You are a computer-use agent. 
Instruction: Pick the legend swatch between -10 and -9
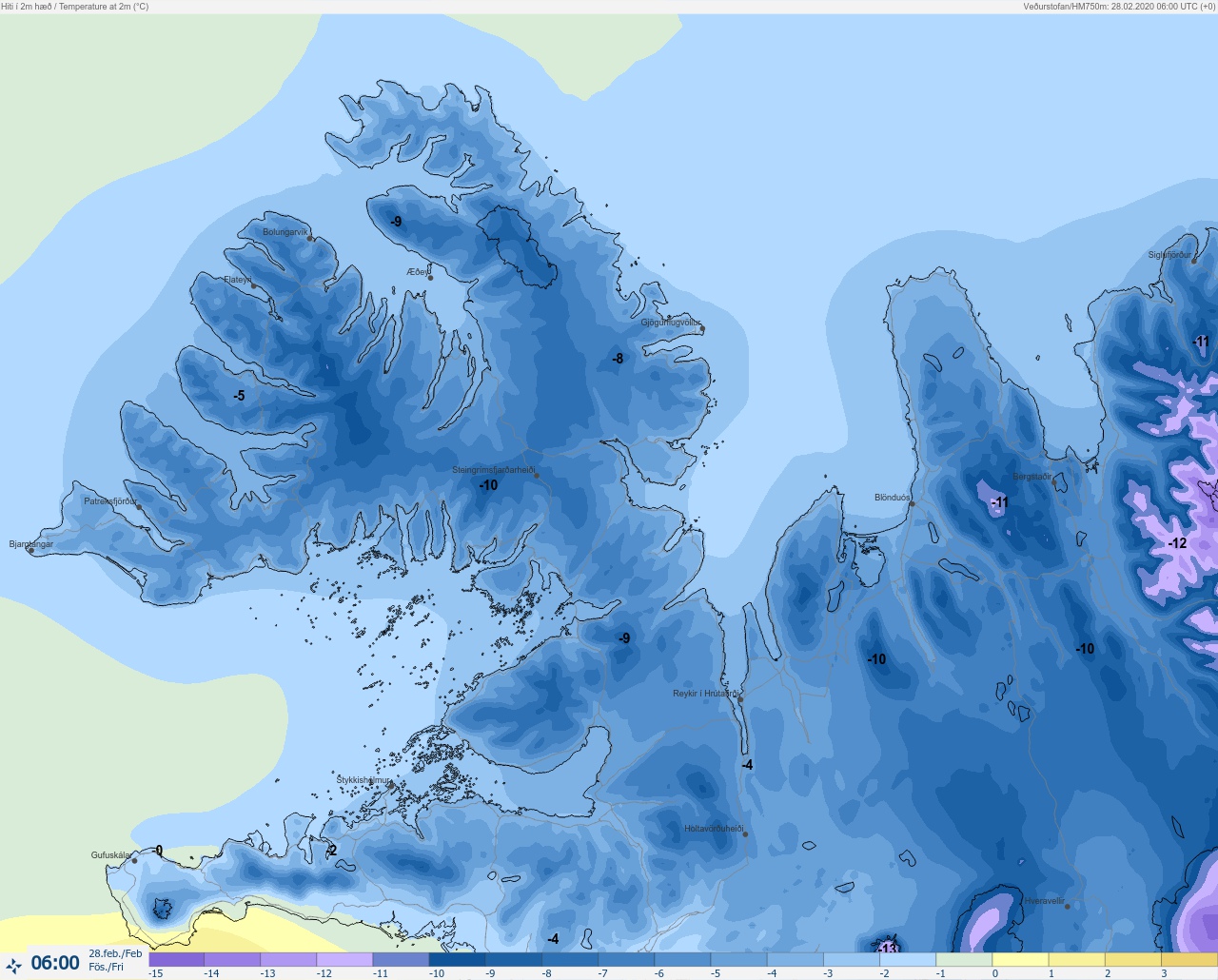(457, 960)
